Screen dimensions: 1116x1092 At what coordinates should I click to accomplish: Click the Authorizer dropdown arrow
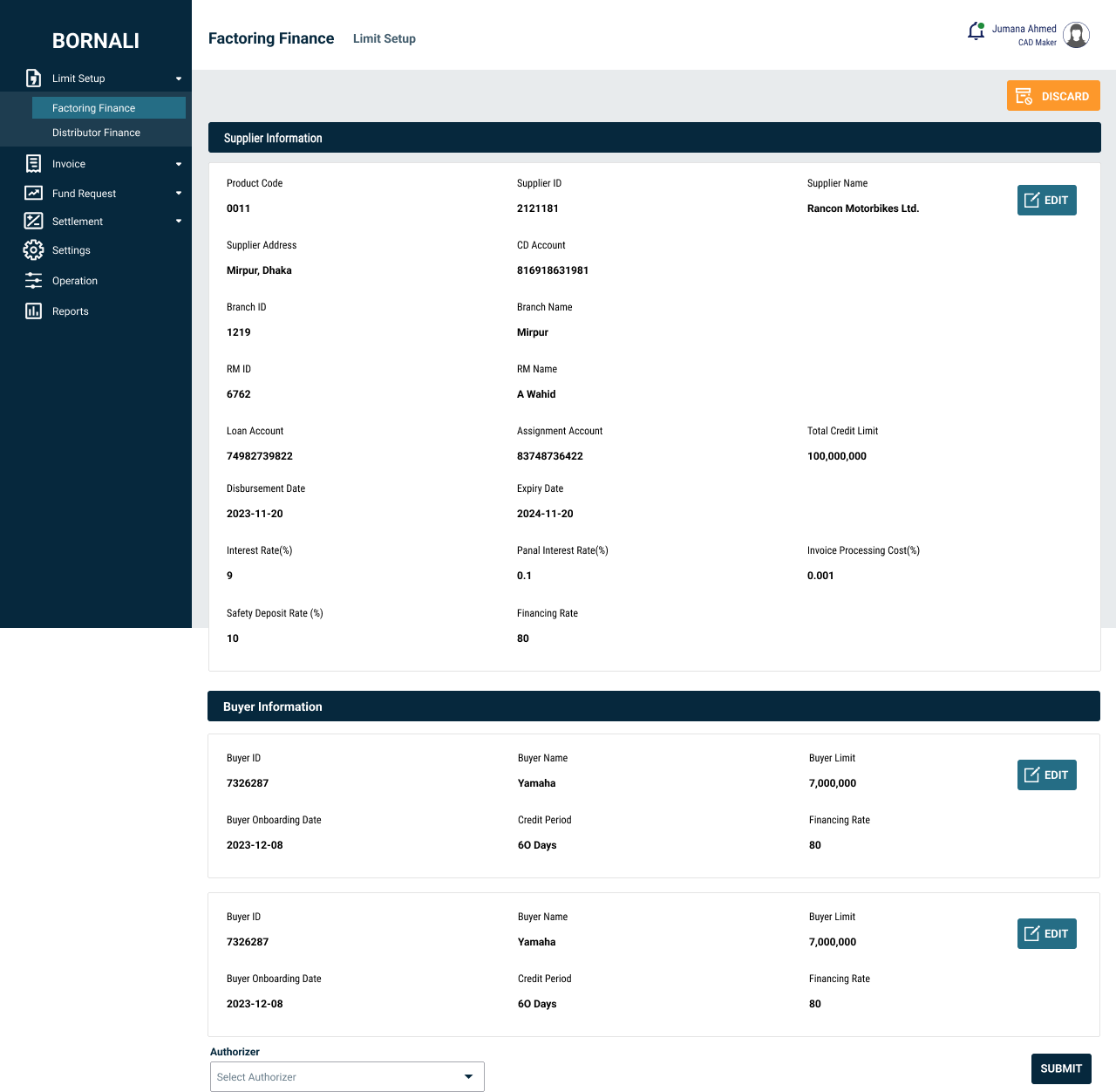click(x=468, y=1076)
